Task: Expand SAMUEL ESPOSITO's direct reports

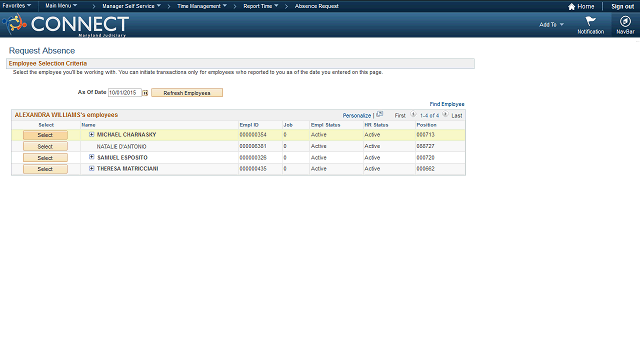Action: 91,157
